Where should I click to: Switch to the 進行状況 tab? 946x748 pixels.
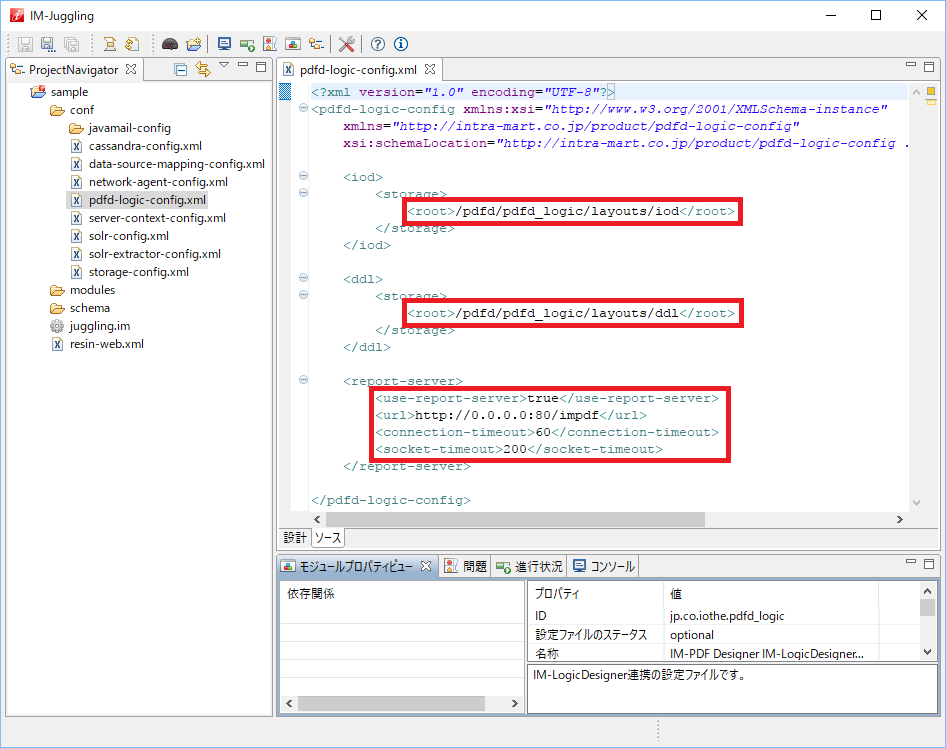tap(529, 566)
